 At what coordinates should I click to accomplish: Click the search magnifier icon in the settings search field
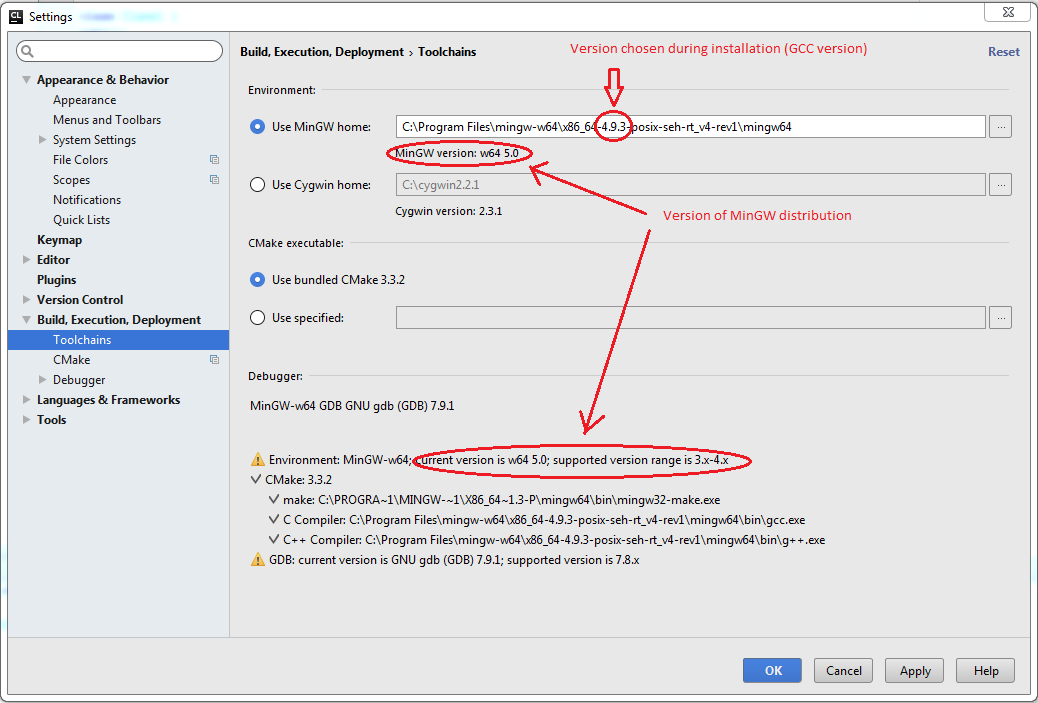pos(28,51)
